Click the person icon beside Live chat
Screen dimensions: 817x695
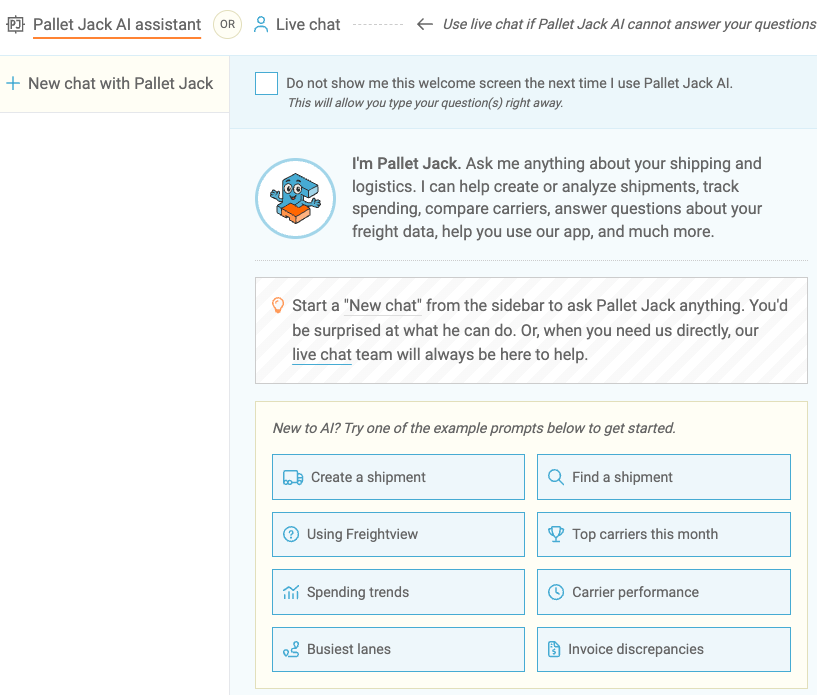261,24
